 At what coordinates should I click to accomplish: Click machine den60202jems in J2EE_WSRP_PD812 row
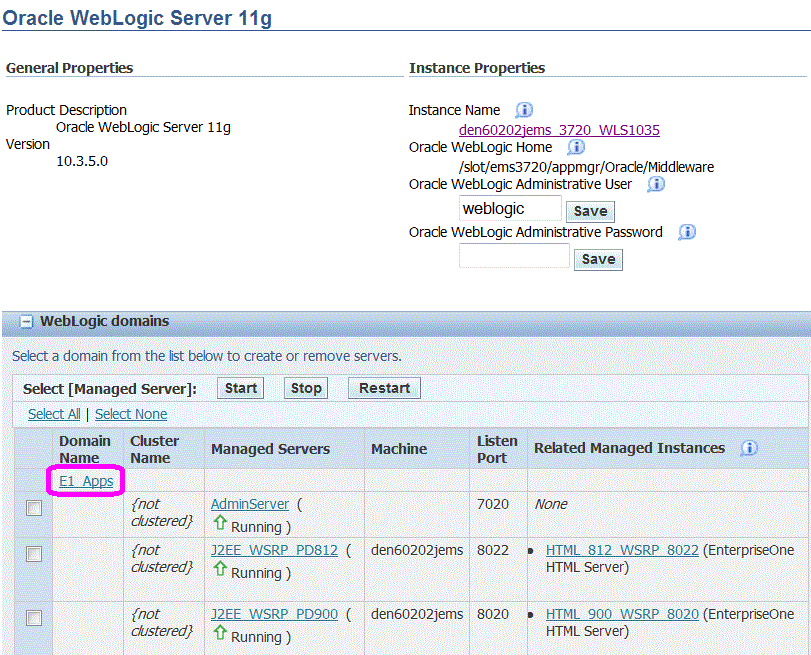tap(417, 550)
